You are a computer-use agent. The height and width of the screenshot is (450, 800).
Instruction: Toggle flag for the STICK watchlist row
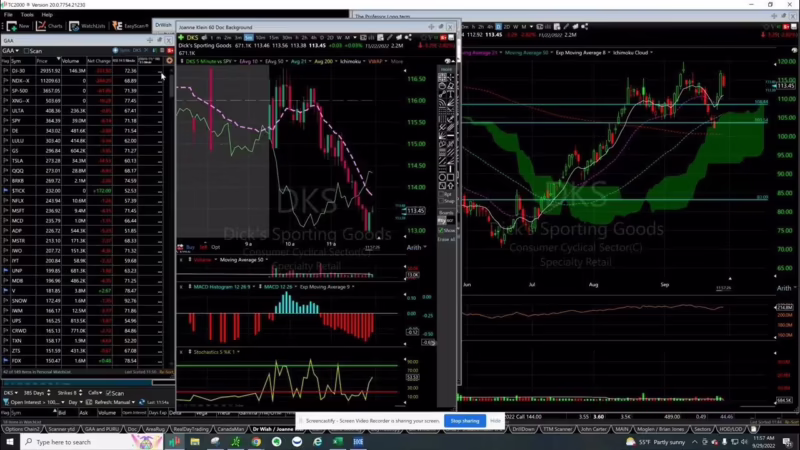6,190
